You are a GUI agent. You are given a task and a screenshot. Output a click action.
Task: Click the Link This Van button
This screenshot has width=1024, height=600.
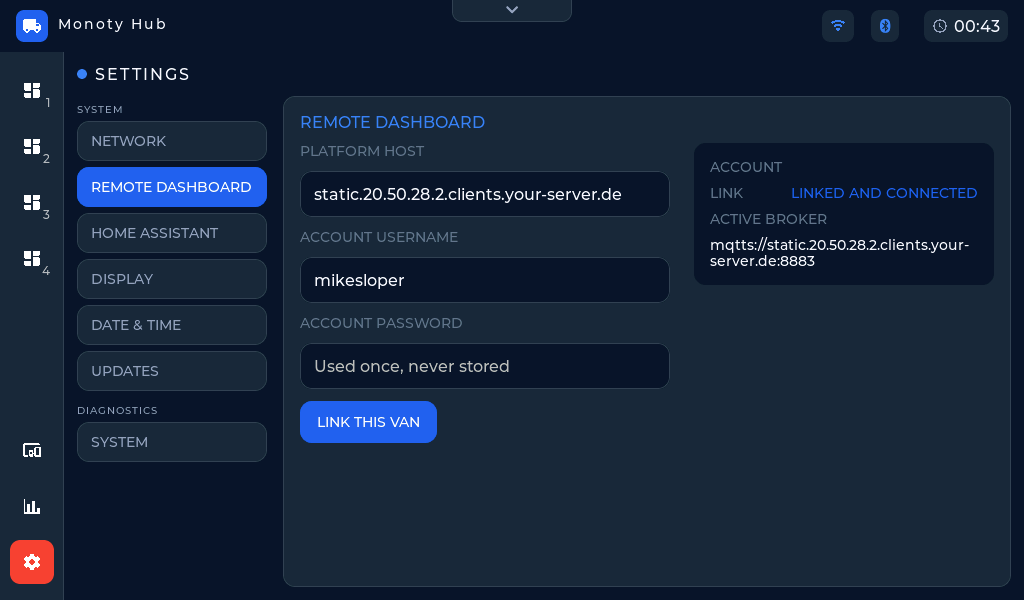[x=368, y=422]
